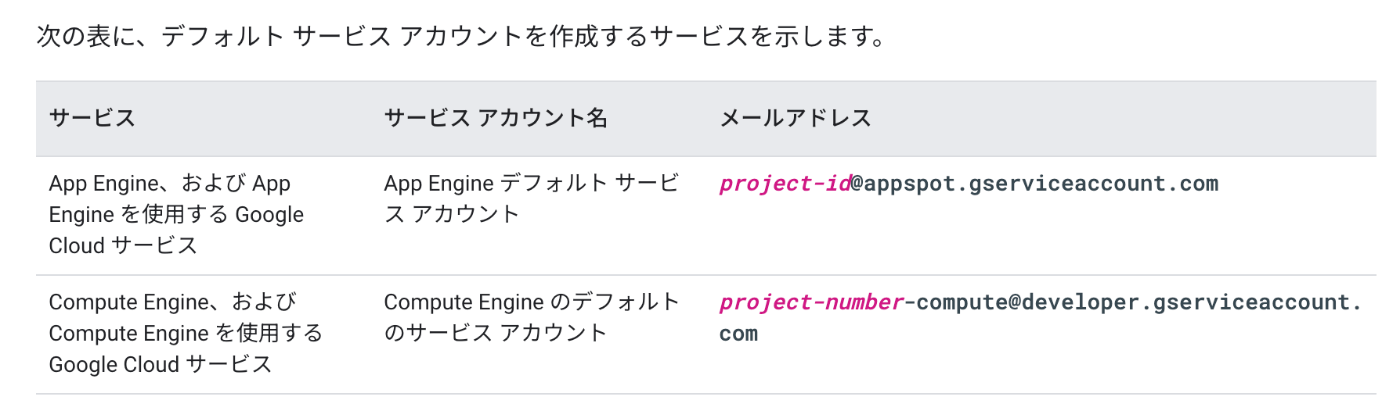Select "Compute Engine のデフォルト" account name line
This screenshot has width=1400, height=411.
532,302
